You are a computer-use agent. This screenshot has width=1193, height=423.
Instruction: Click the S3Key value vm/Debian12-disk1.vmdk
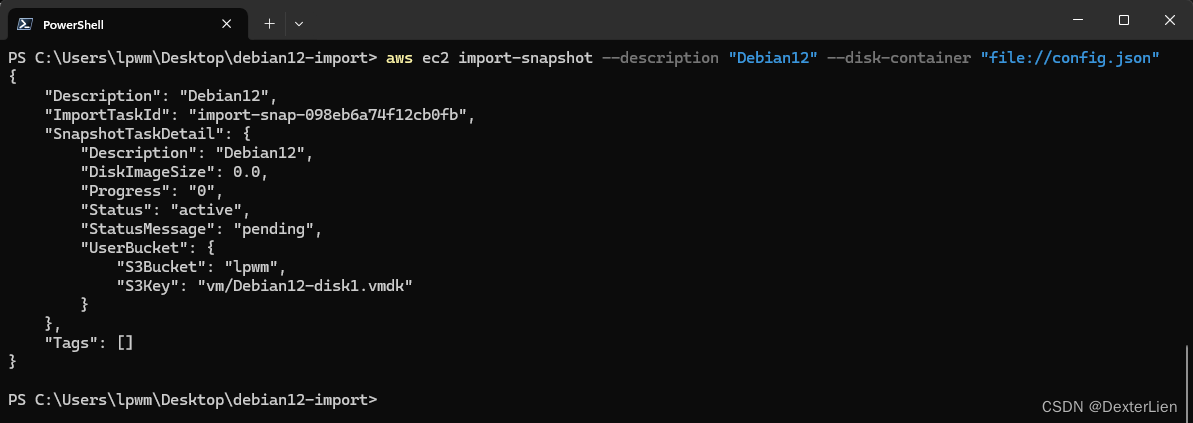click(x=304, y=286)
